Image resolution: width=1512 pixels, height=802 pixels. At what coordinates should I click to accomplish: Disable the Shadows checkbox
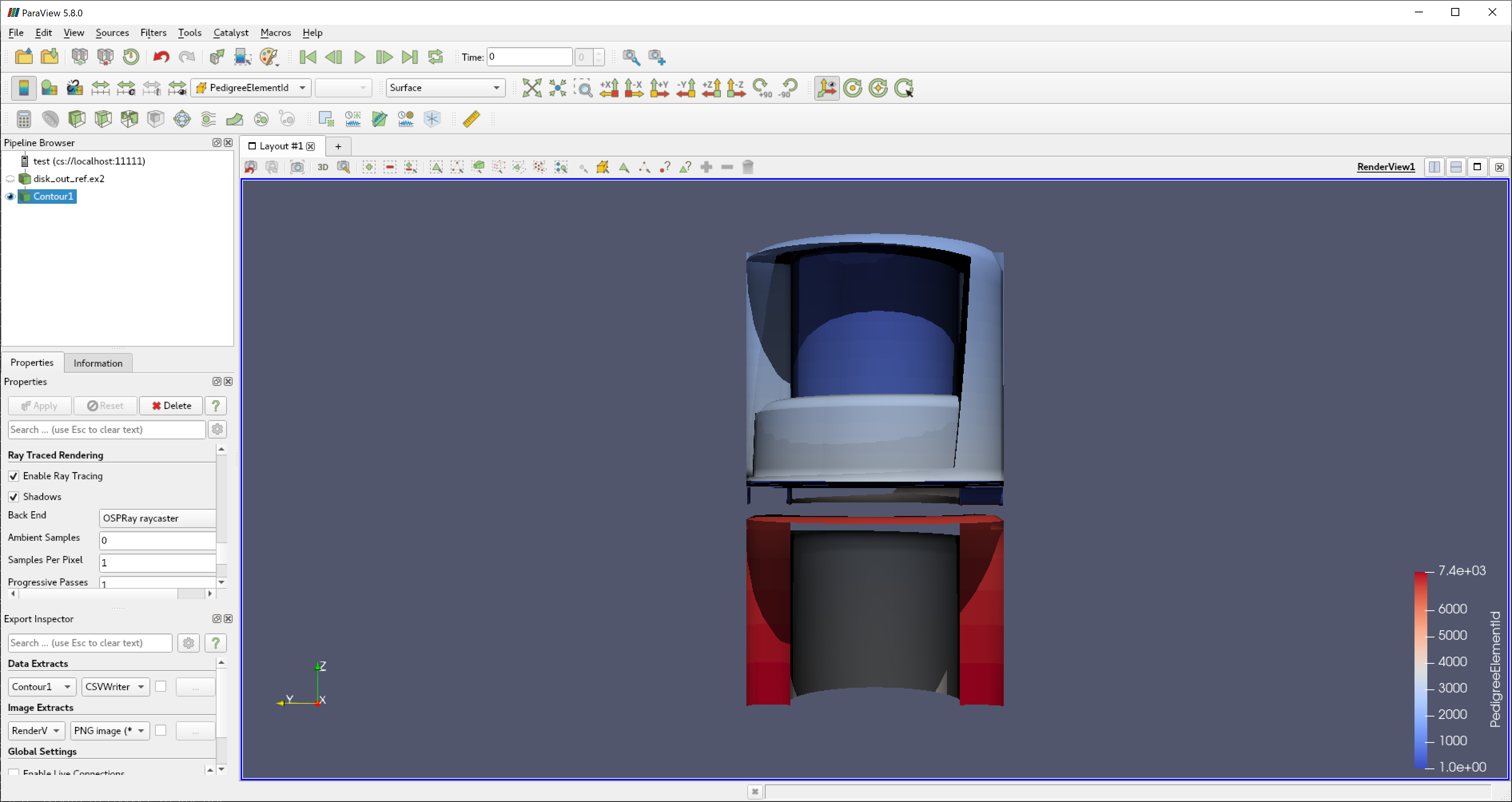(x=14, y=497)
